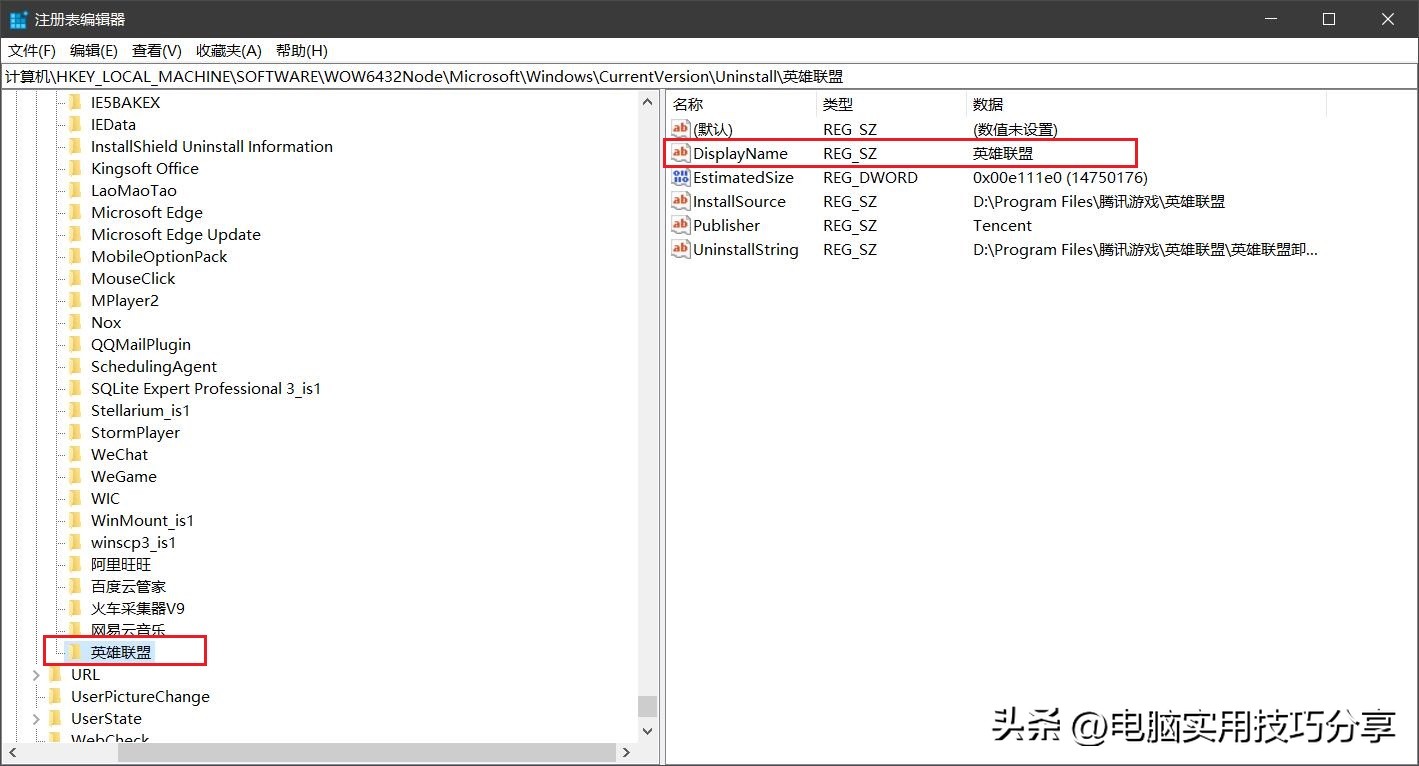Screen dimensions: 1419x766
Task: Select the DisplayName value name
Action: tap(740, 153)
